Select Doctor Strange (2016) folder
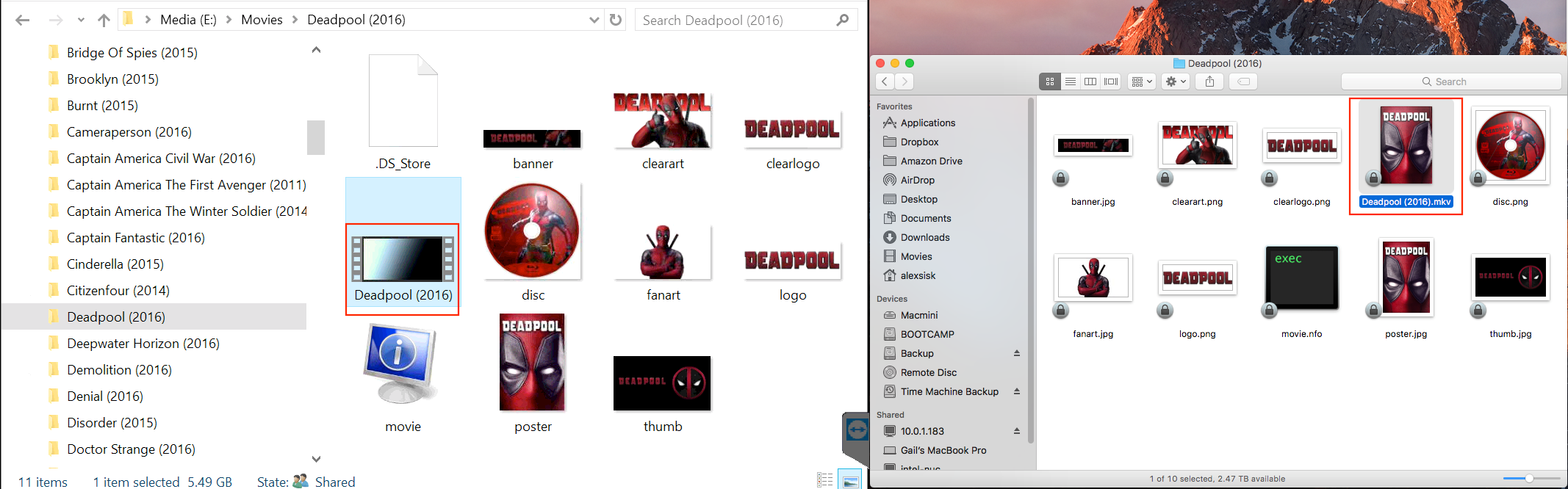Image resolution: width=1568 pixels, height=489 pixels. (x=131, y=449)
